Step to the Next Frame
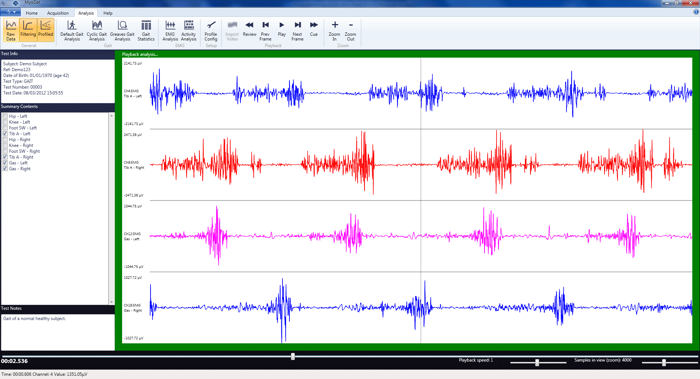The width and height of the screenshot is (700, 379). [x=297, y=30]
